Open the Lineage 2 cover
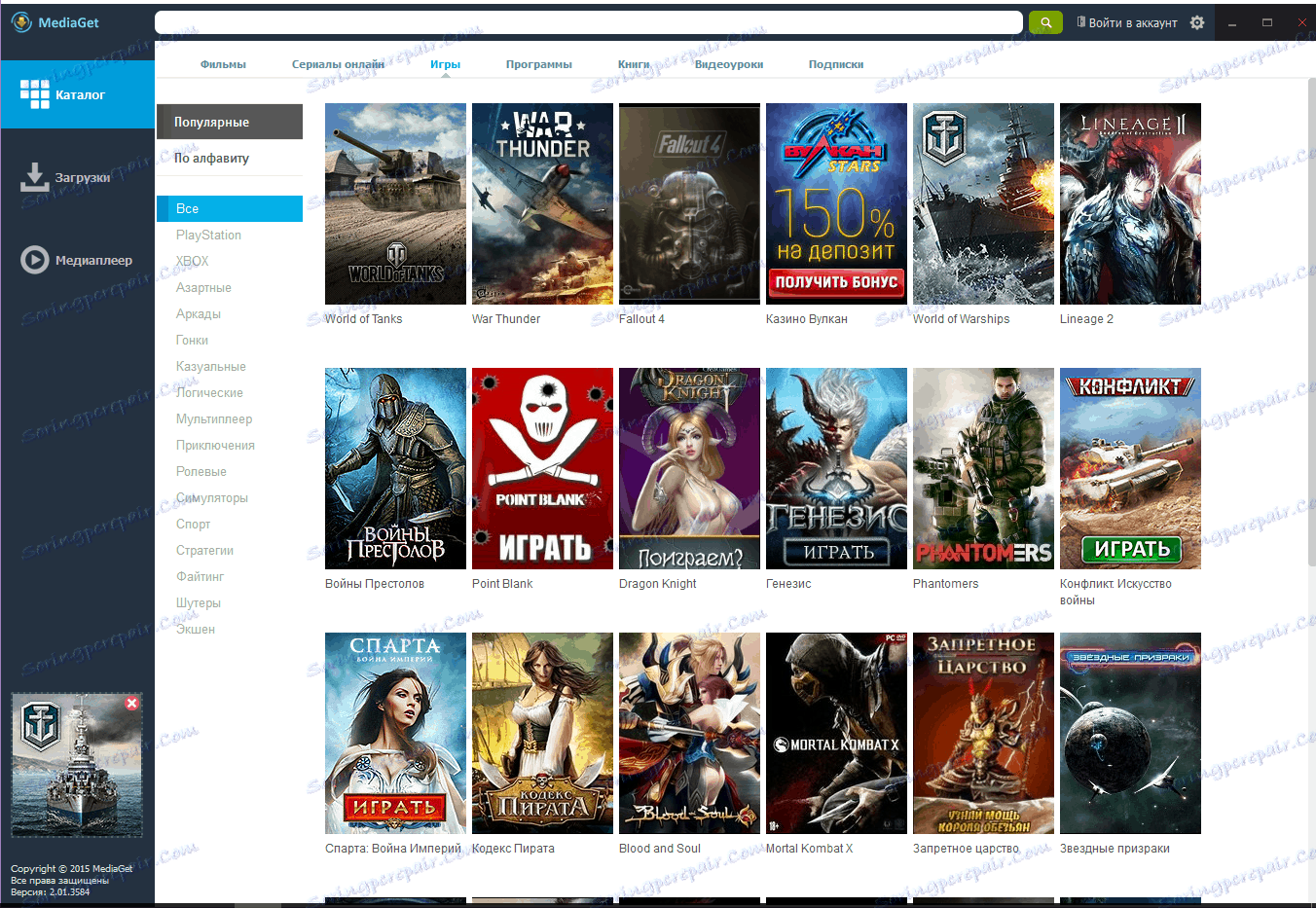 click(x=1130, y=203)
